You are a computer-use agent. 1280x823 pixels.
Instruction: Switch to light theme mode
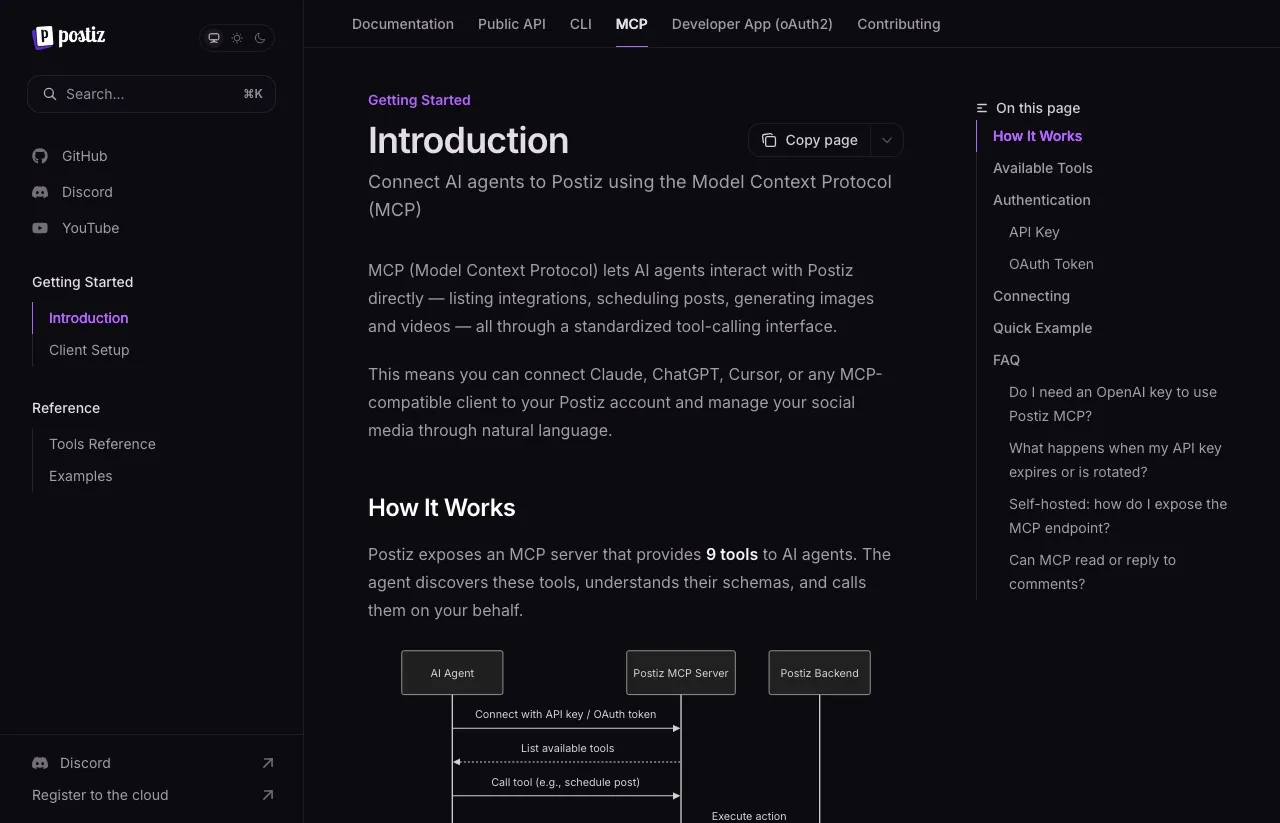coord(237,38)
